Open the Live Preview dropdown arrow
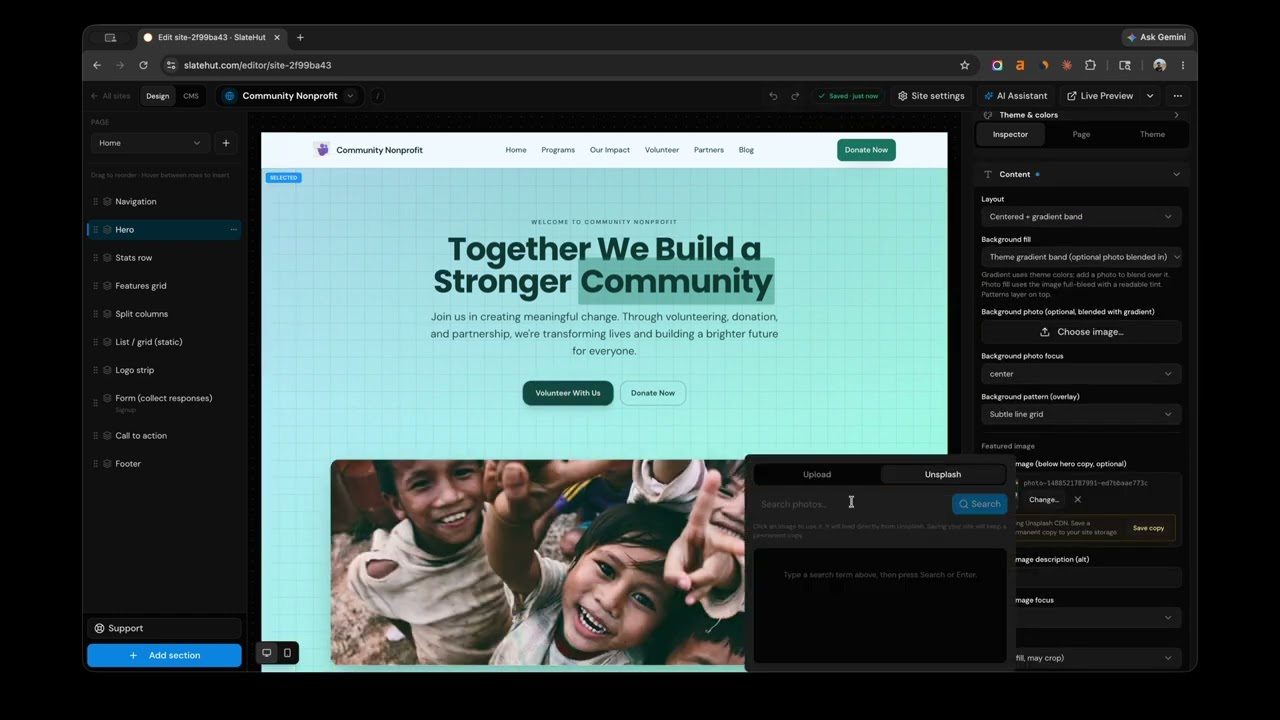Viewport: 1280px width, 720px height. (x=1150, y=96)
